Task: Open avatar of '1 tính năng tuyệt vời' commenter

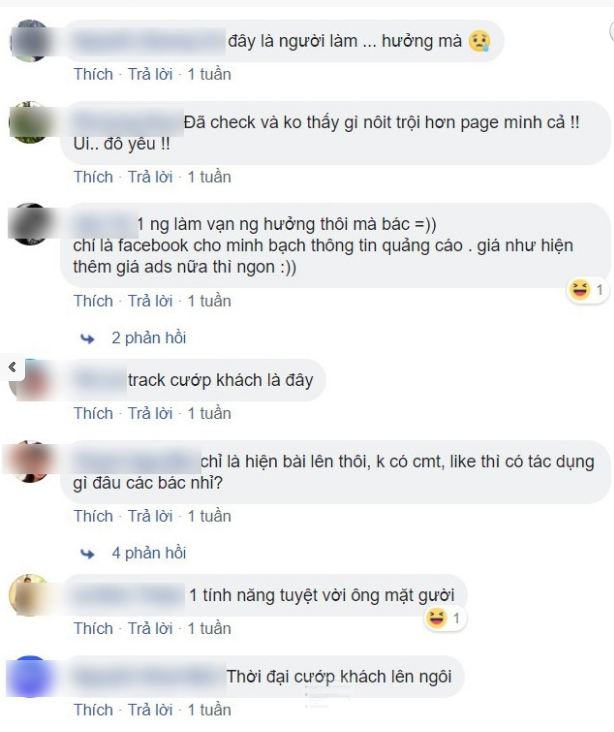Action: pos(30,595)
